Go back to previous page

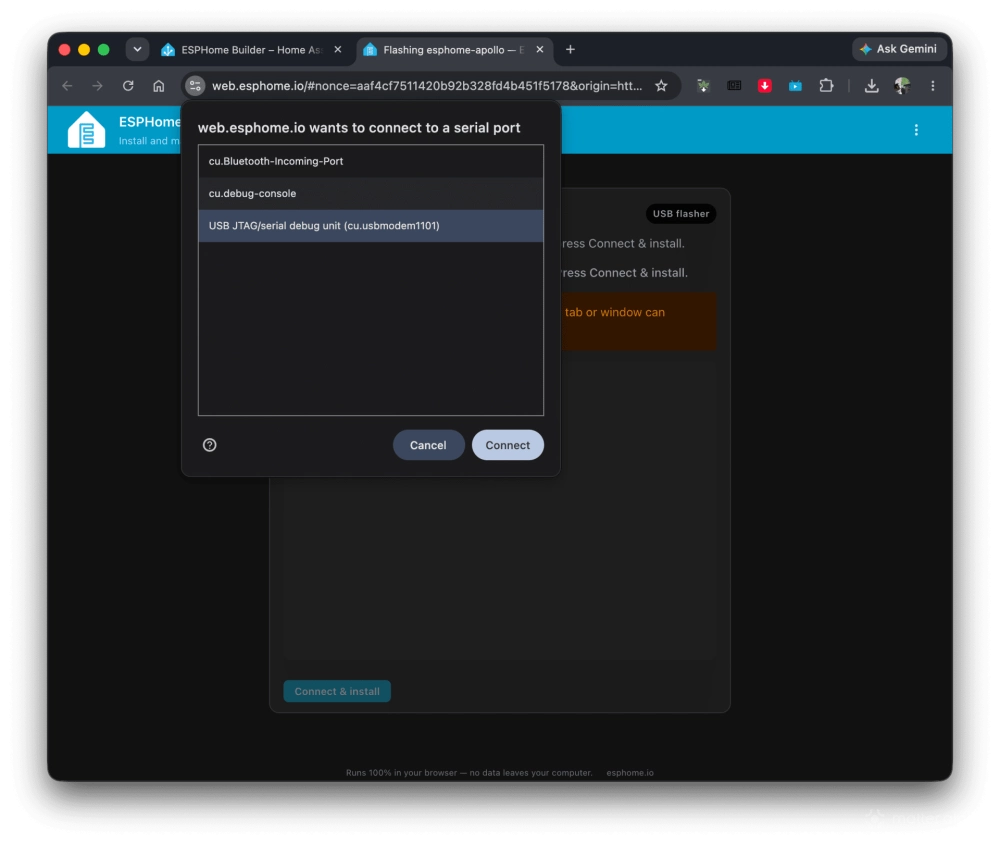point(67,85)
